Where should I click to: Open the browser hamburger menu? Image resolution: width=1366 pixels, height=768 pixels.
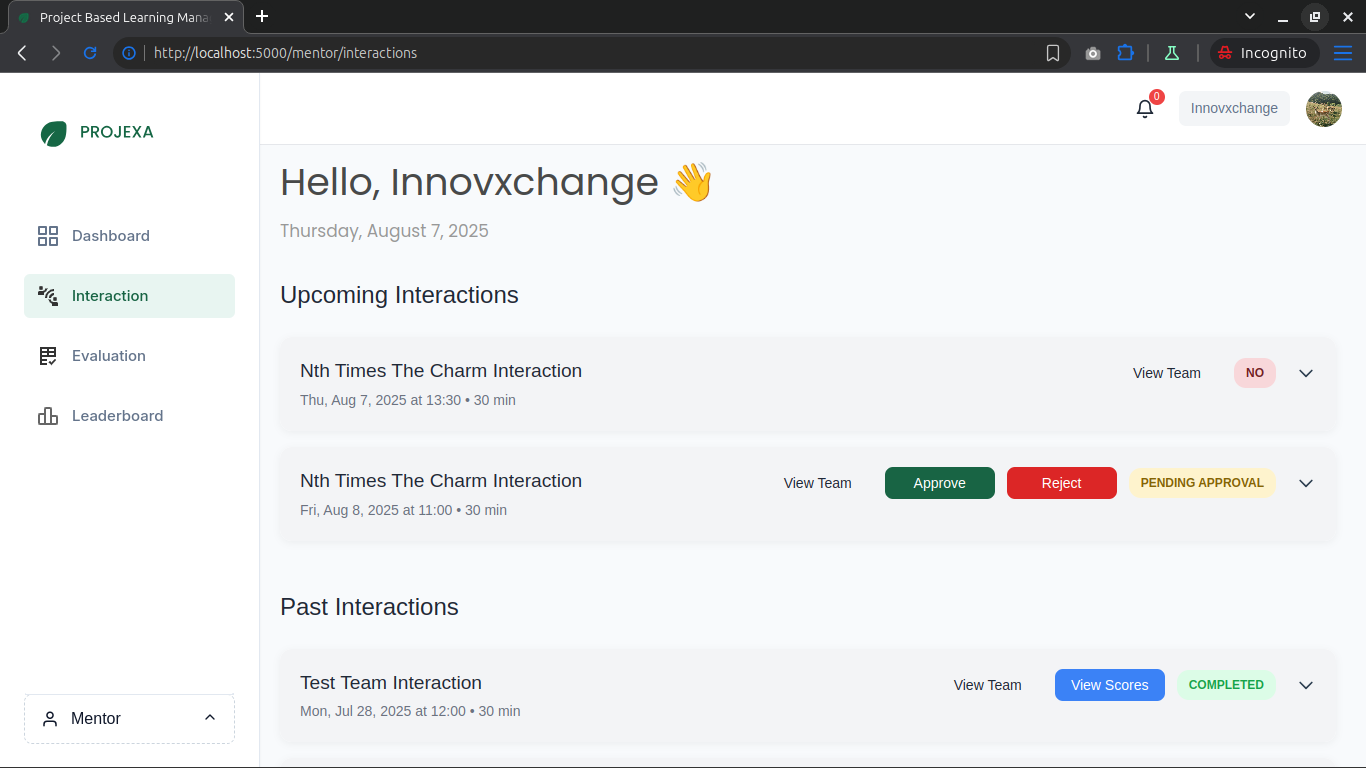(x=1343, y=52)
